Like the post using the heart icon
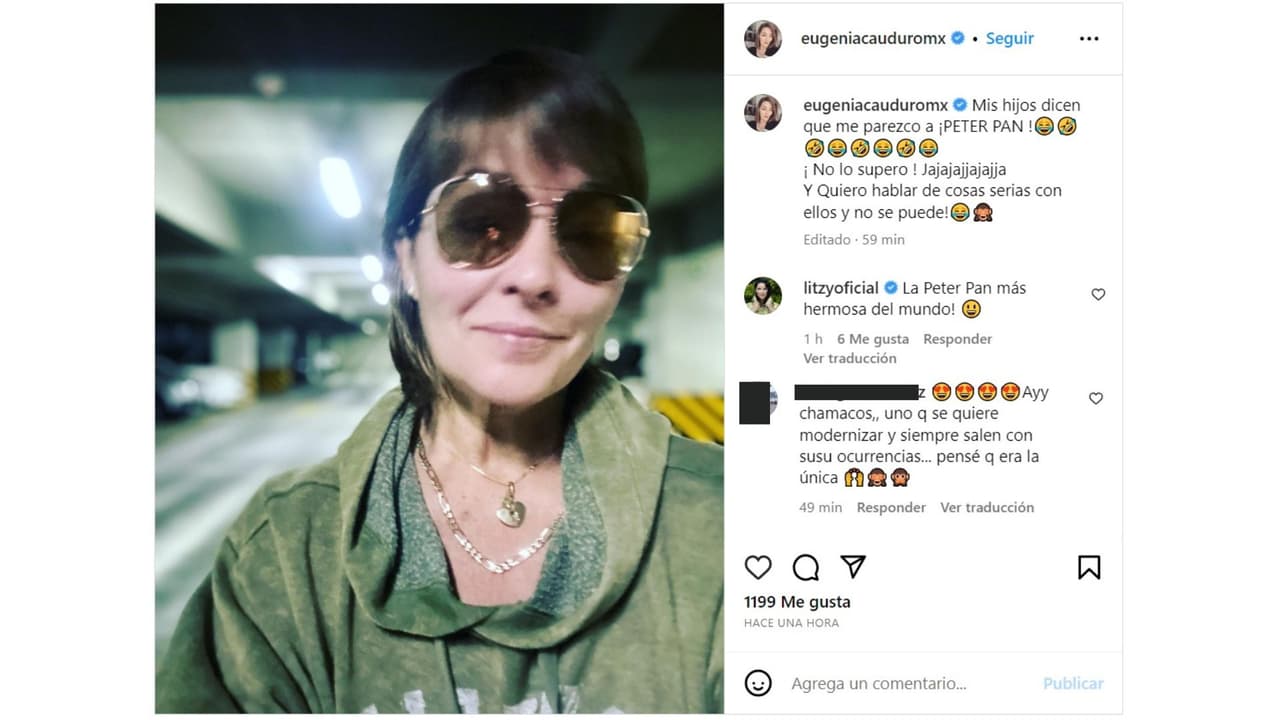 tap(758, 567)
